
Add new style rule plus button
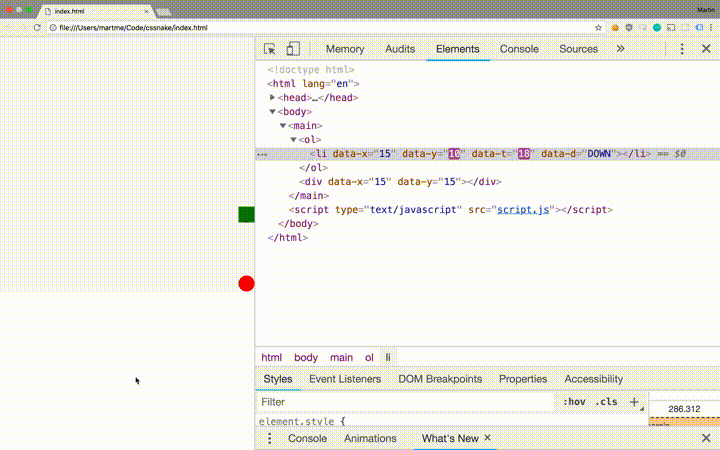tap(633, 402)
